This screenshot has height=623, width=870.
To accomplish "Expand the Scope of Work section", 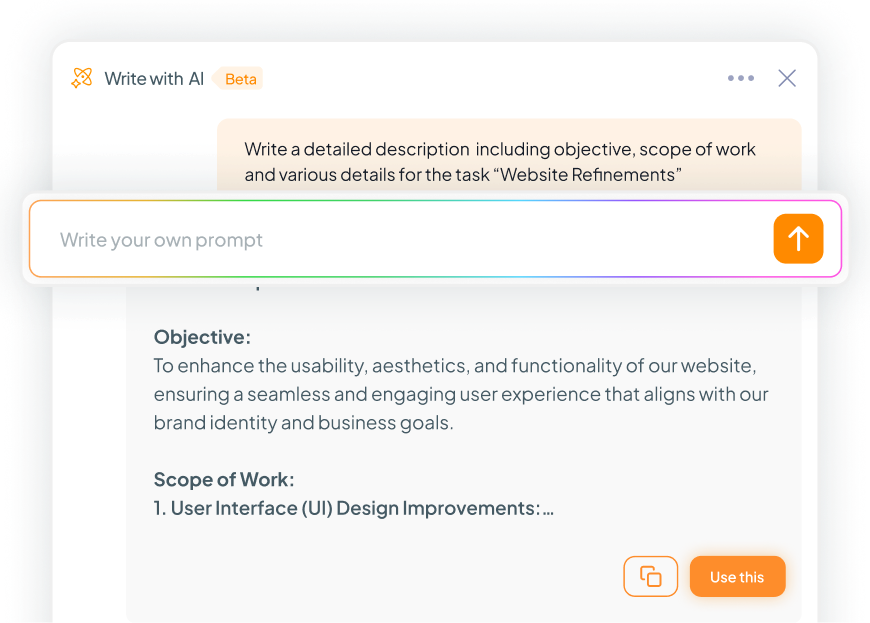I will [223, 479].
